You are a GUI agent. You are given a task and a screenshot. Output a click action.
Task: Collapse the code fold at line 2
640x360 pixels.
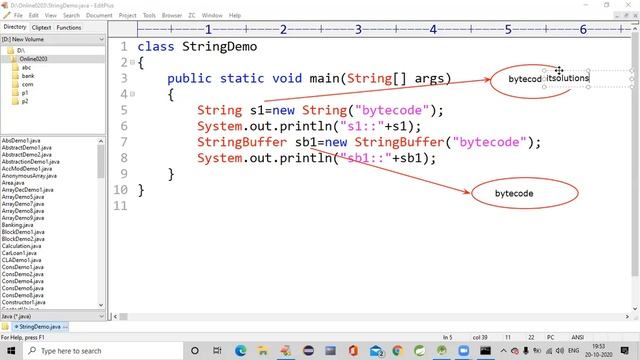click(132, 62)
